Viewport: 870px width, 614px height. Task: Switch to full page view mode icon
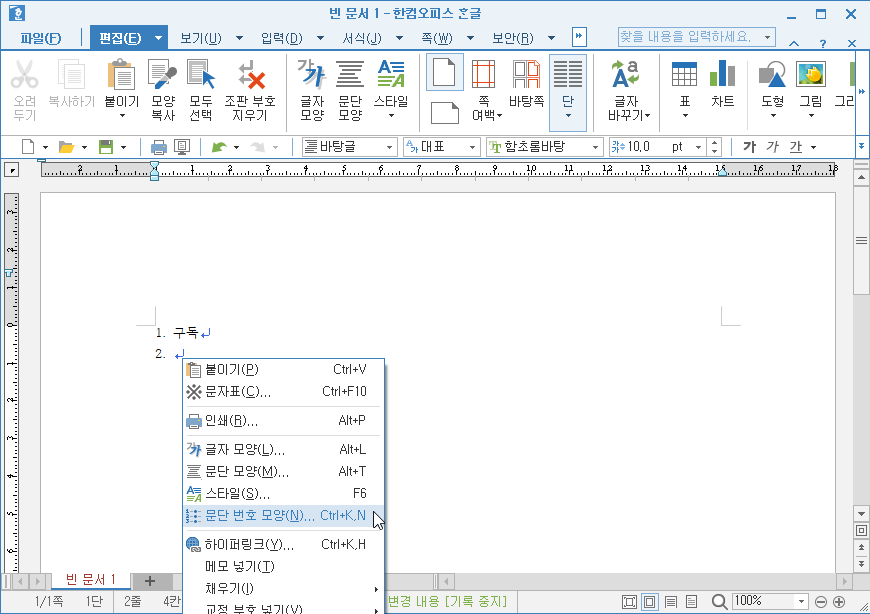629,602
